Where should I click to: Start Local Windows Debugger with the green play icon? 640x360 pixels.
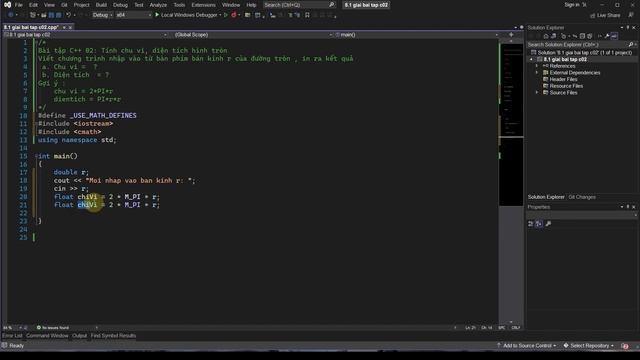tap(157, 15)
